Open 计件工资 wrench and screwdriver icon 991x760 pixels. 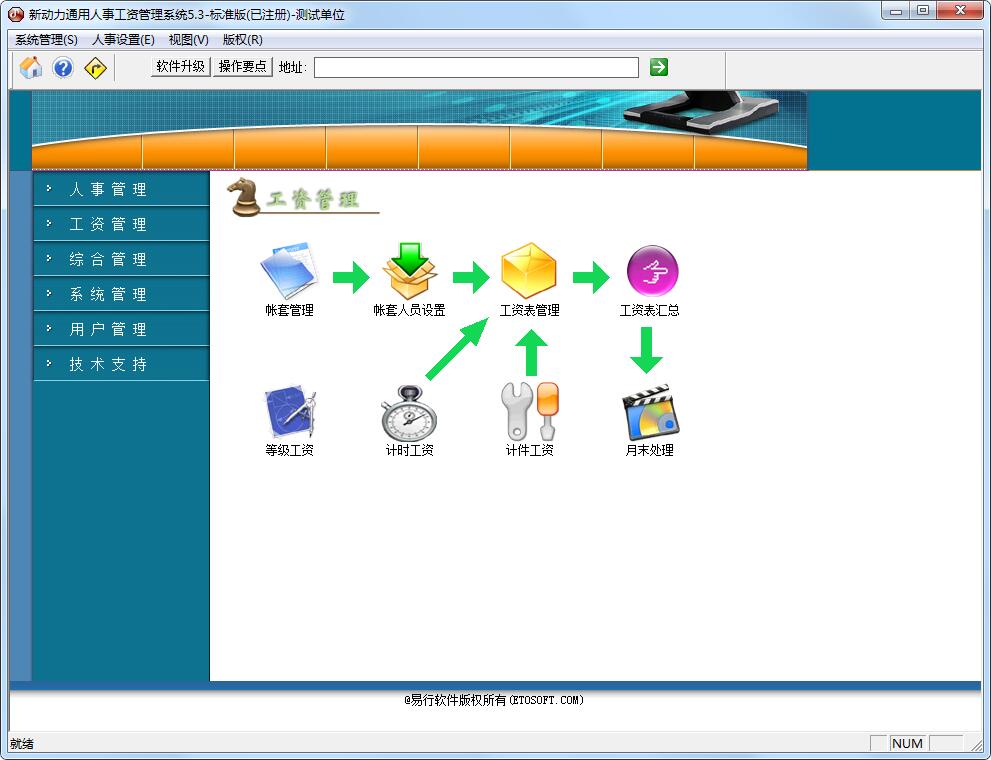tap(530, 411)
